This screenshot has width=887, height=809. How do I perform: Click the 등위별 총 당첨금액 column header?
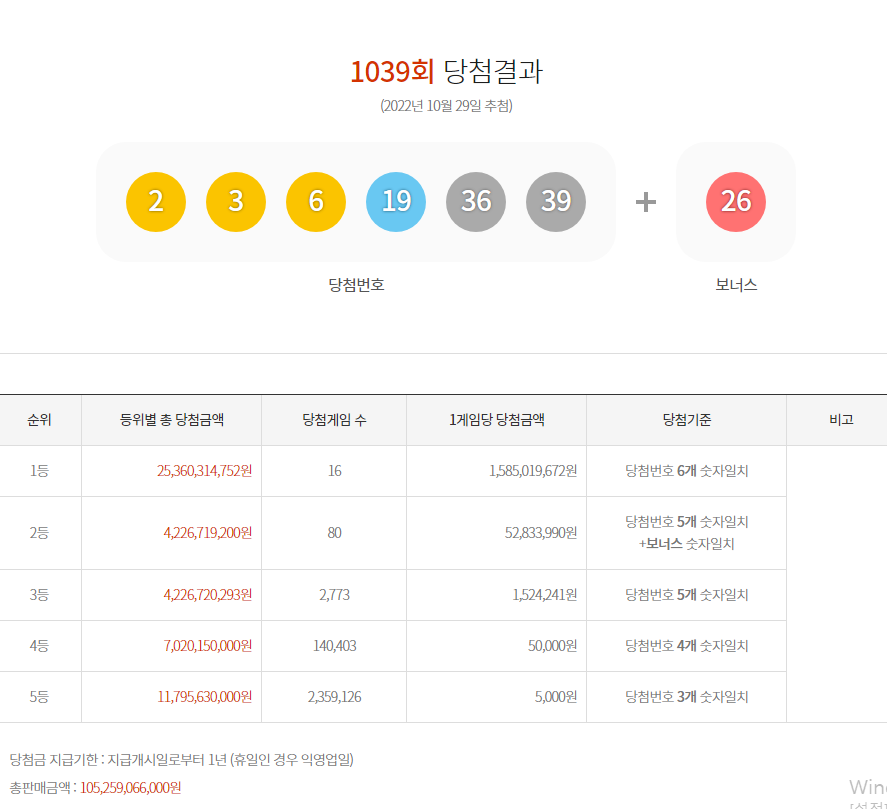pyautogui.click(x=172, y=420)
